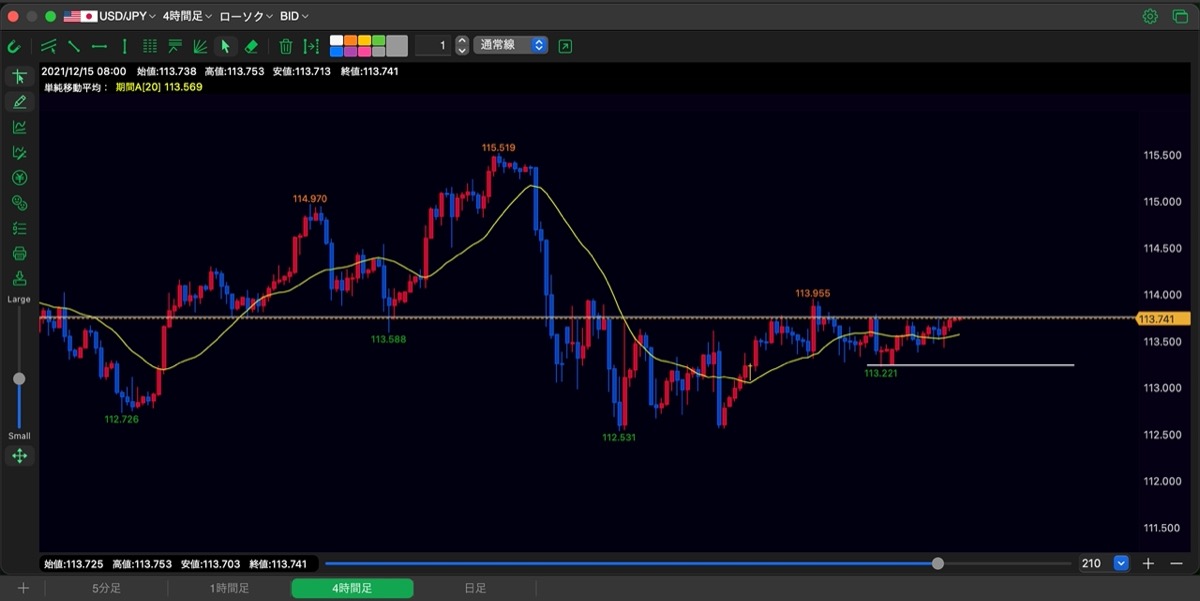The image size is (1200, 601).
Task: Open the 通常線 line style dropdown
Action: (510, 45)
